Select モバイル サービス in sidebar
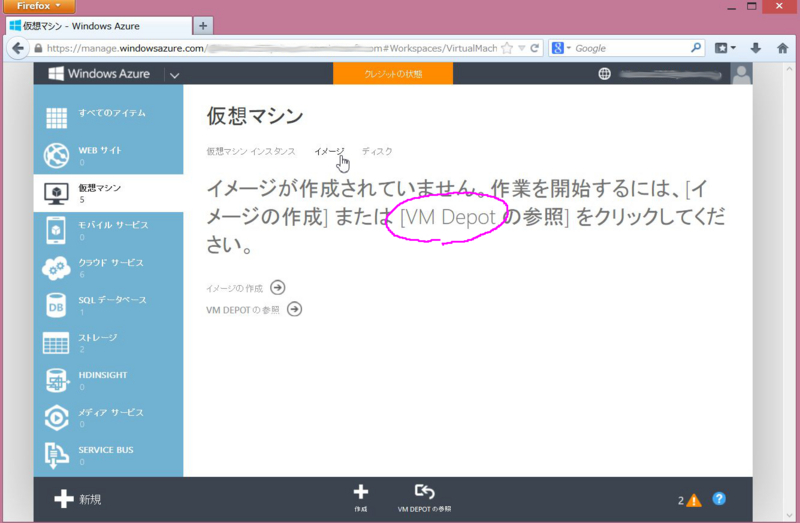The image size is (800, 523). point(113,225)
